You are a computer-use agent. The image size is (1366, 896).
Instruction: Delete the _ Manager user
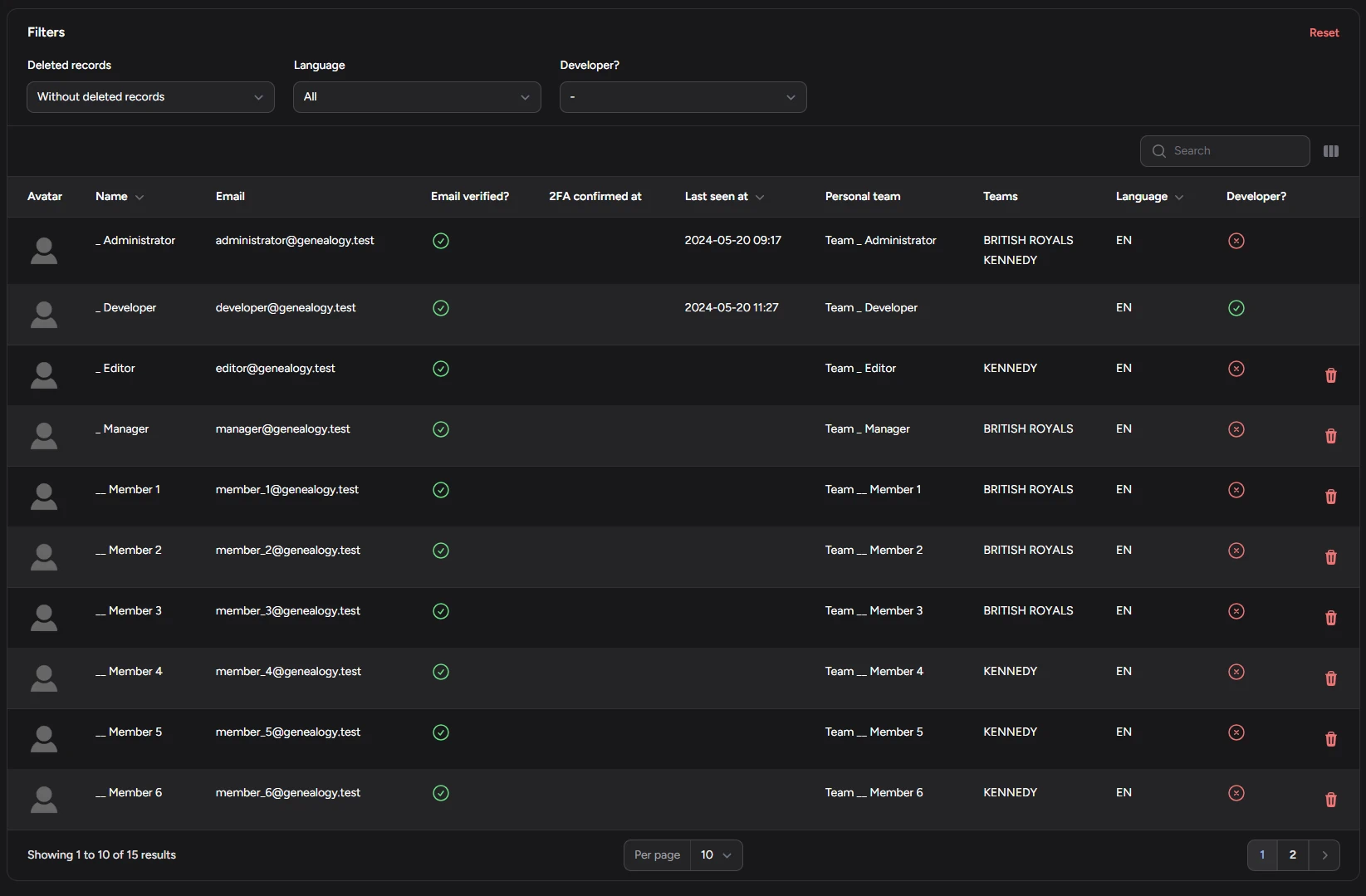[x=1330, y=436]
